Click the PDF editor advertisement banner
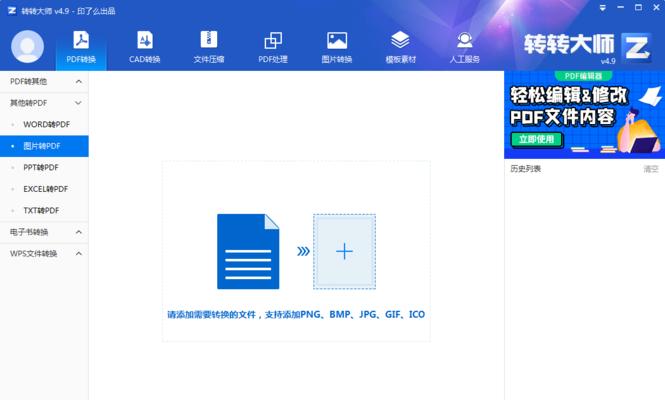The width and height of the screenshot is (665, 400). (584, 115)
